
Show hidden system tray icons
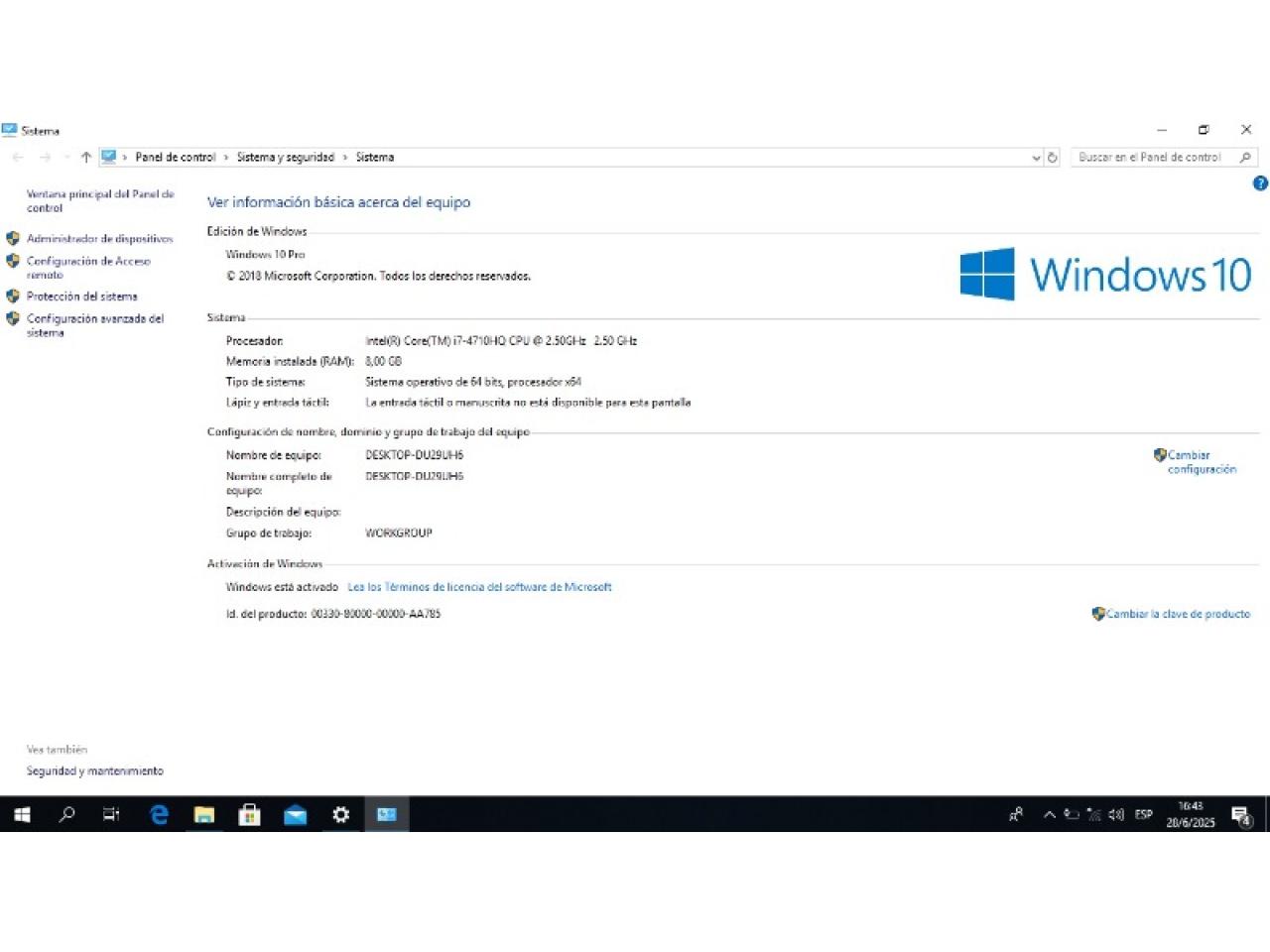[1049, 815]
